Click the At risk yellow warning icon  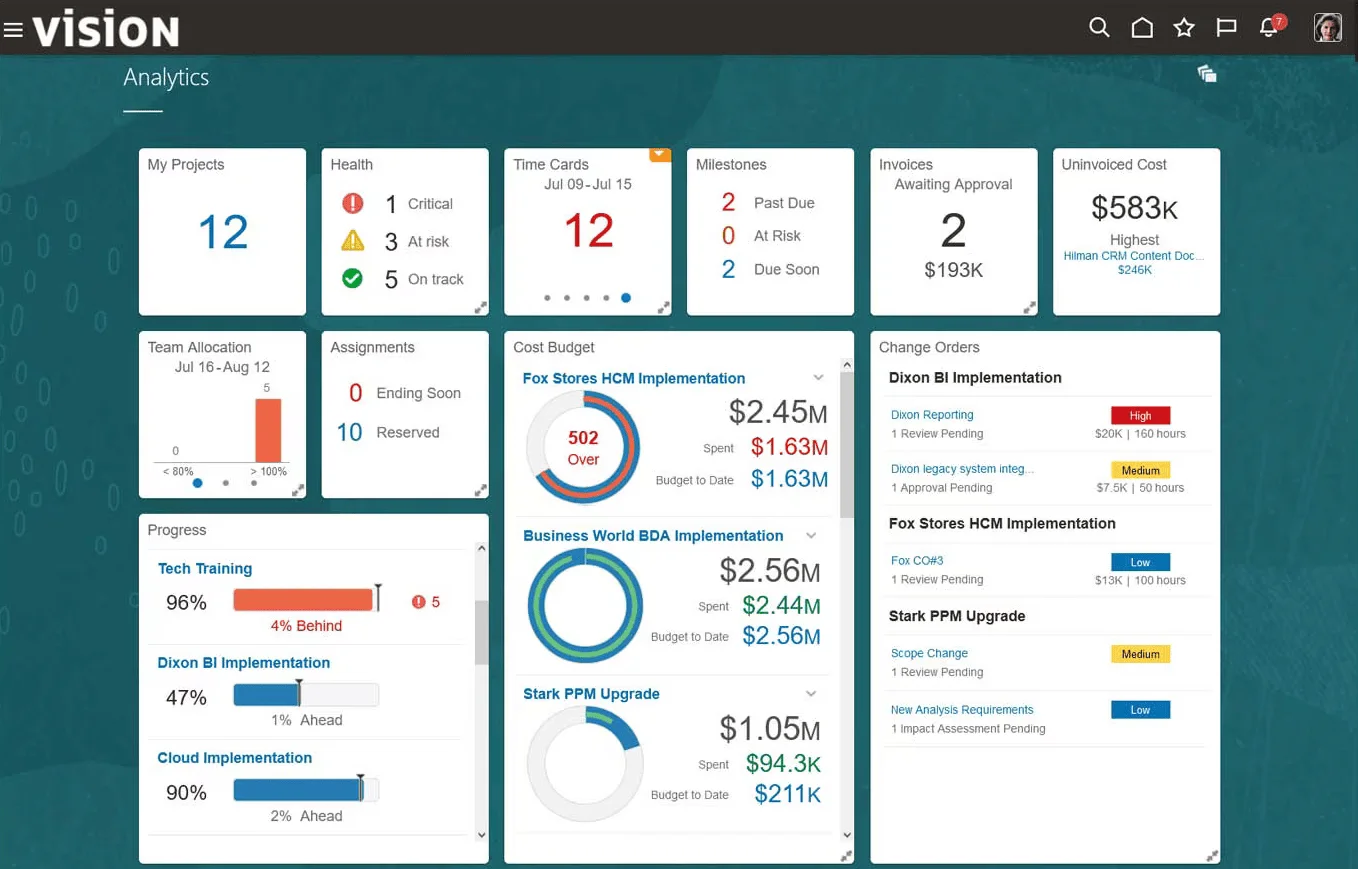(352, 241)
